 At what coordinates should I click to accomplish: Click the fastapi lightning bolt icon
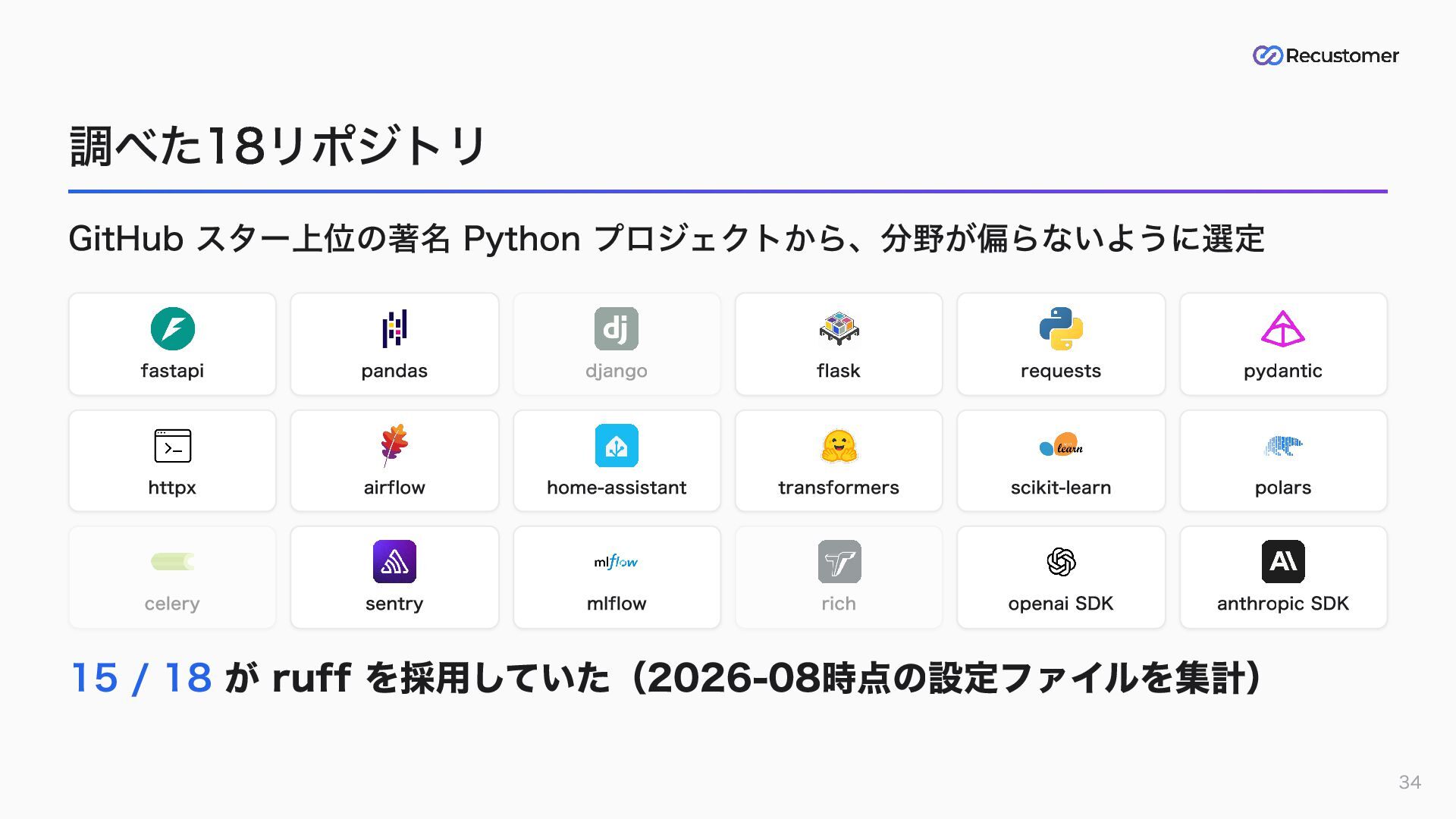172,328
